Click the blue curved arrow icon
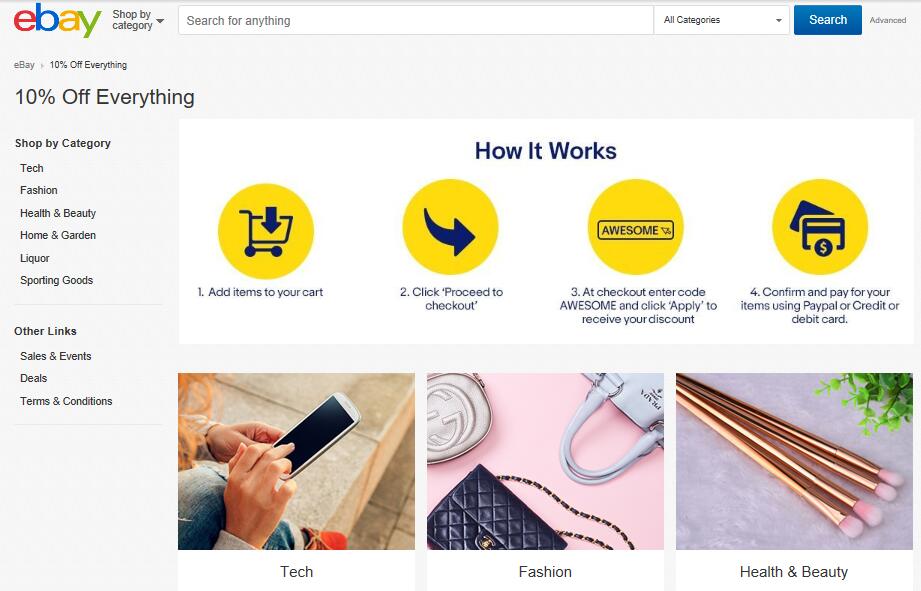921x591 pixels. pyautogui.click(x=451, y=227)
